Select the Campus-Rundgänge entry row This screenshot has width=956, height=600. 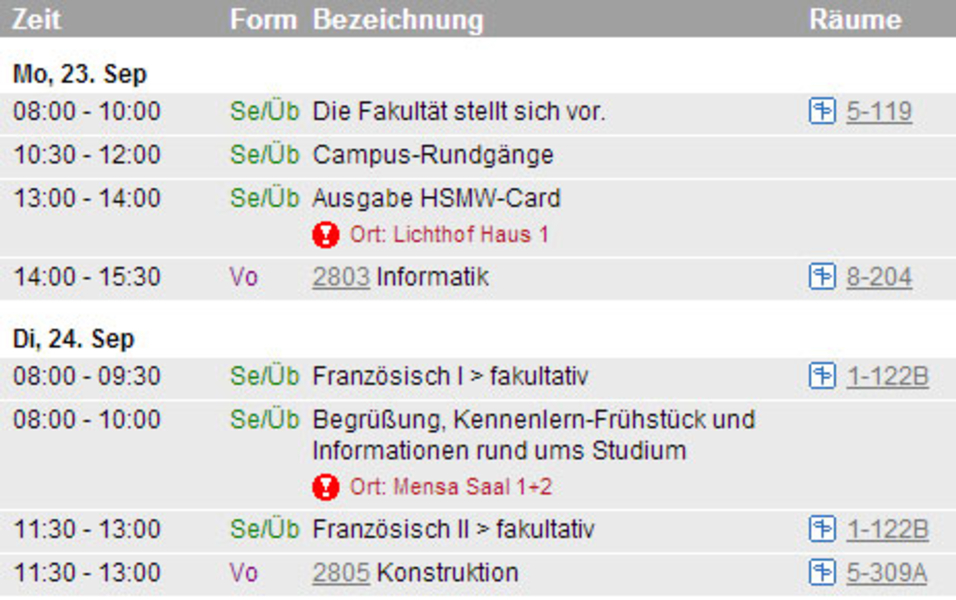(478, 155)
